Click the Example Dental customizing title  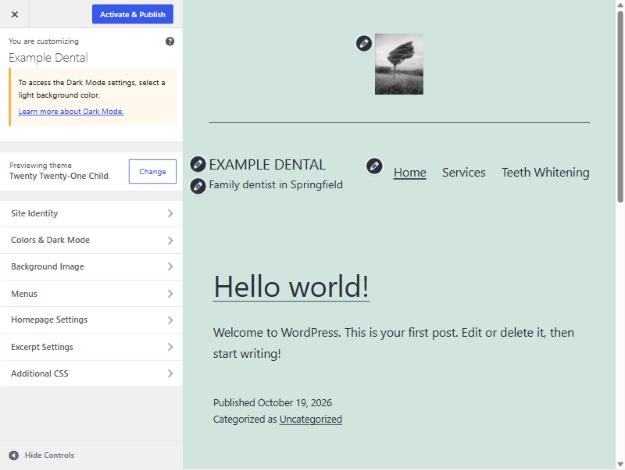[x=48, y=58]
